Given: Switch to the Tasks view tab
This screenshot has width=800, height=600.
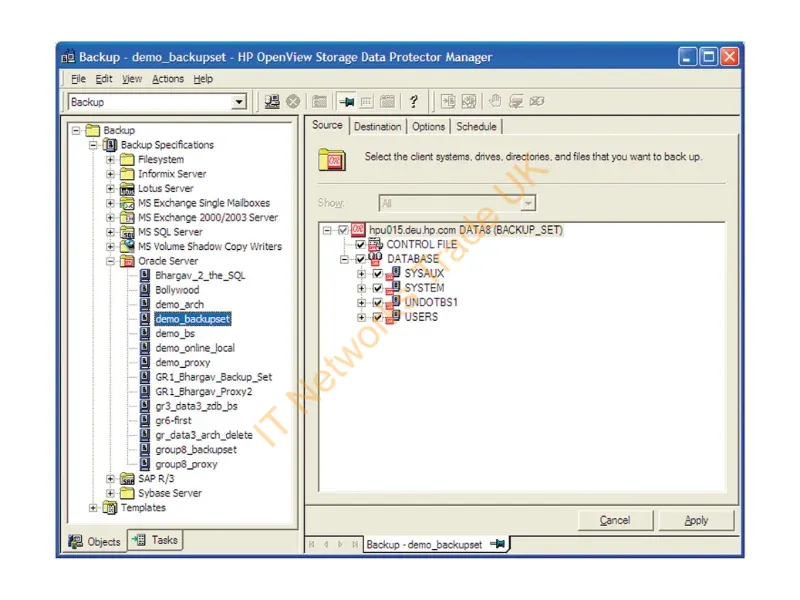Looking at the screenshot, I should point(155,540).
